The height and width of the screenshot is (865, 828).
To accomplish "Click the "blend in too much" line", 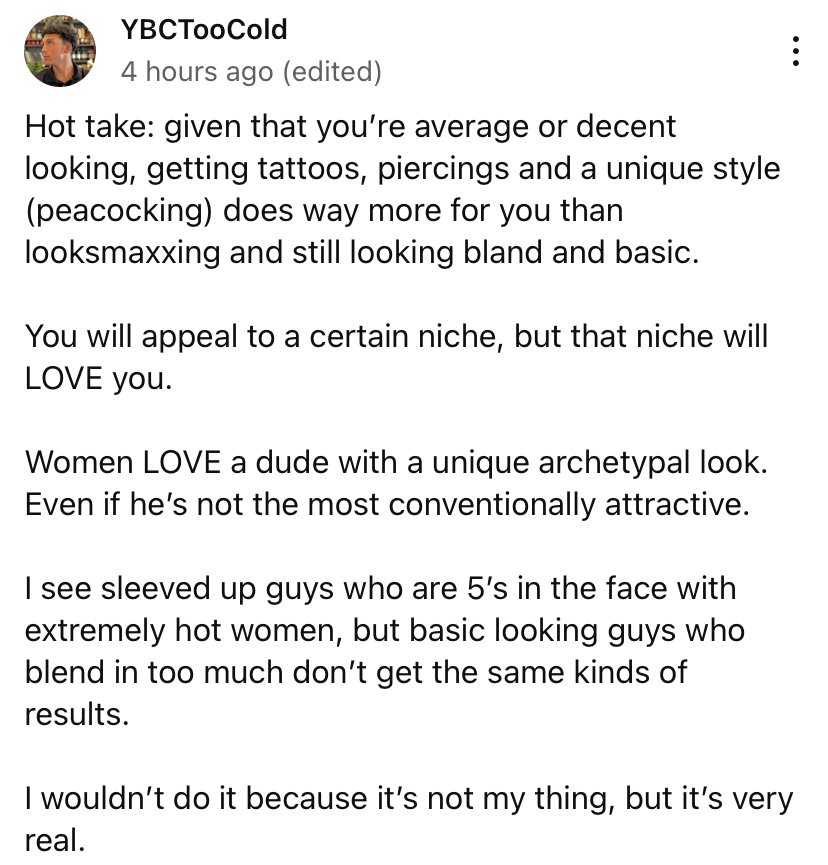I will [356, 672].
